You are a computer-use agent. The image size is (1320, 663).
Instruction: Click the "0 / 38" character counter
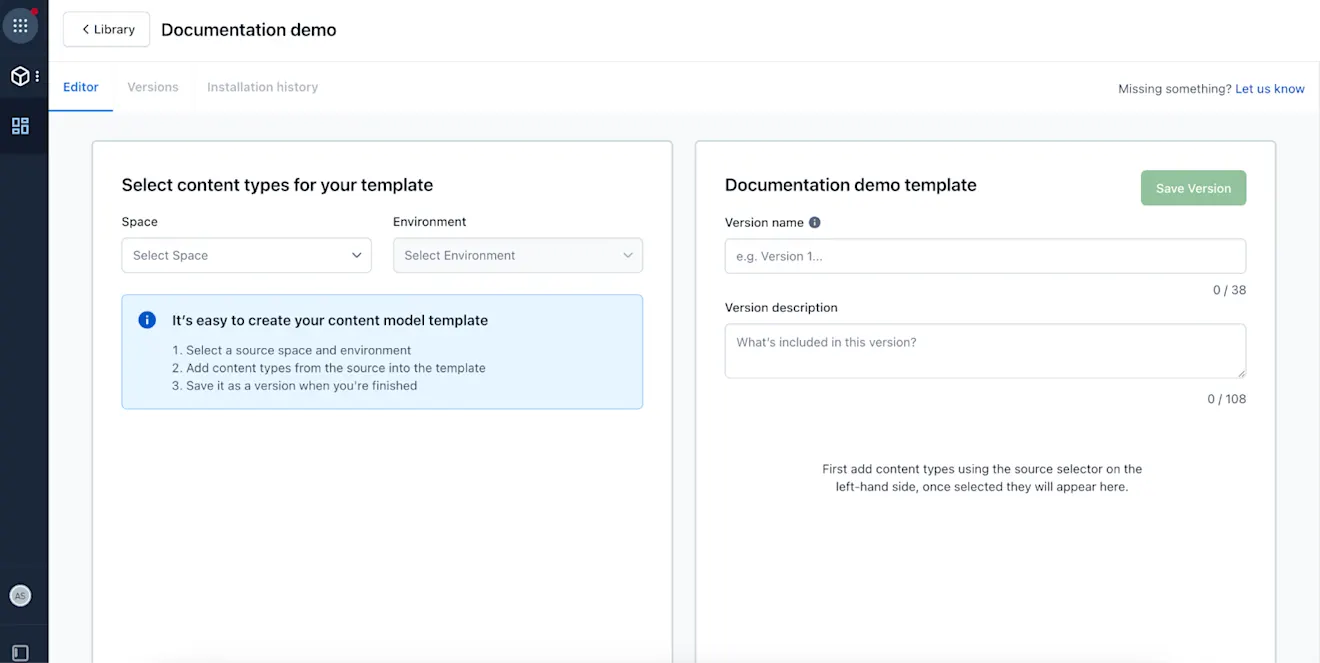click(1229, 290)
